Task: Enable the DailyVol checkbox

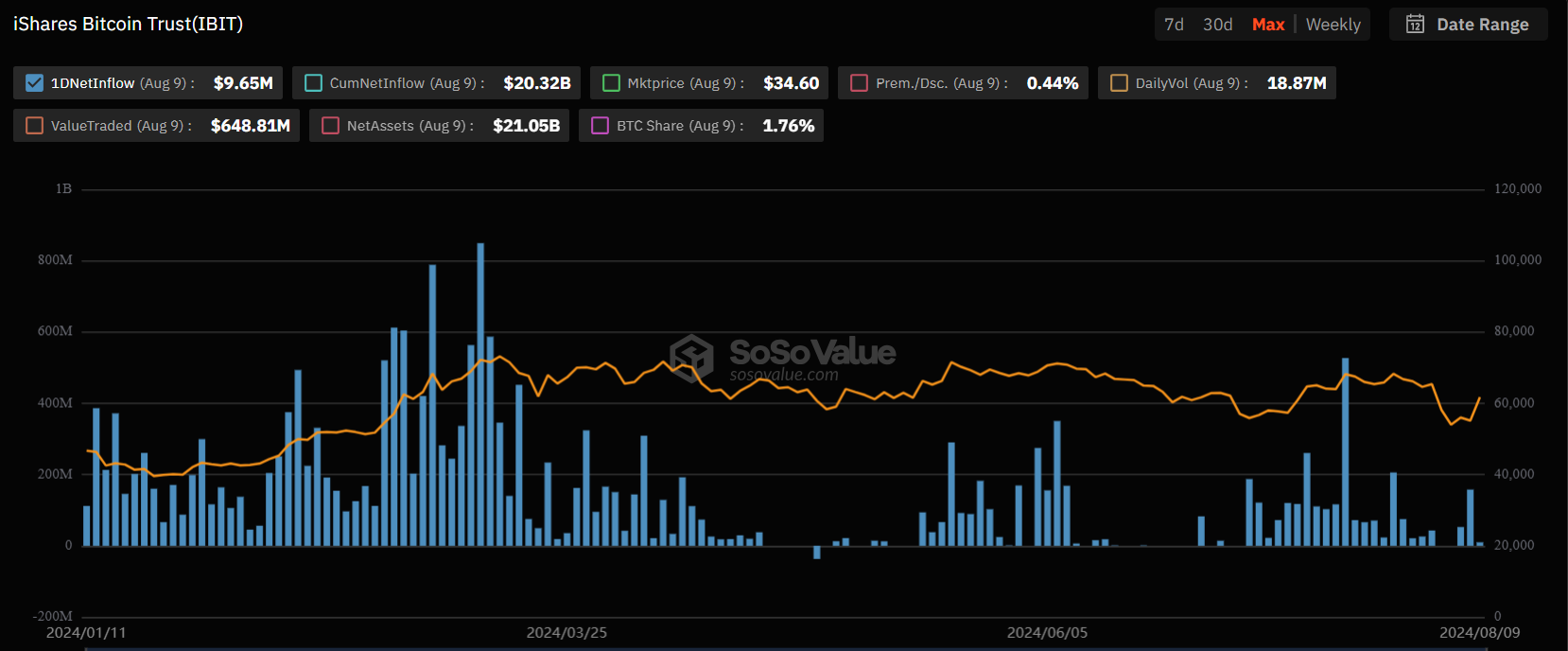Action: click(x=1119, y=83)
